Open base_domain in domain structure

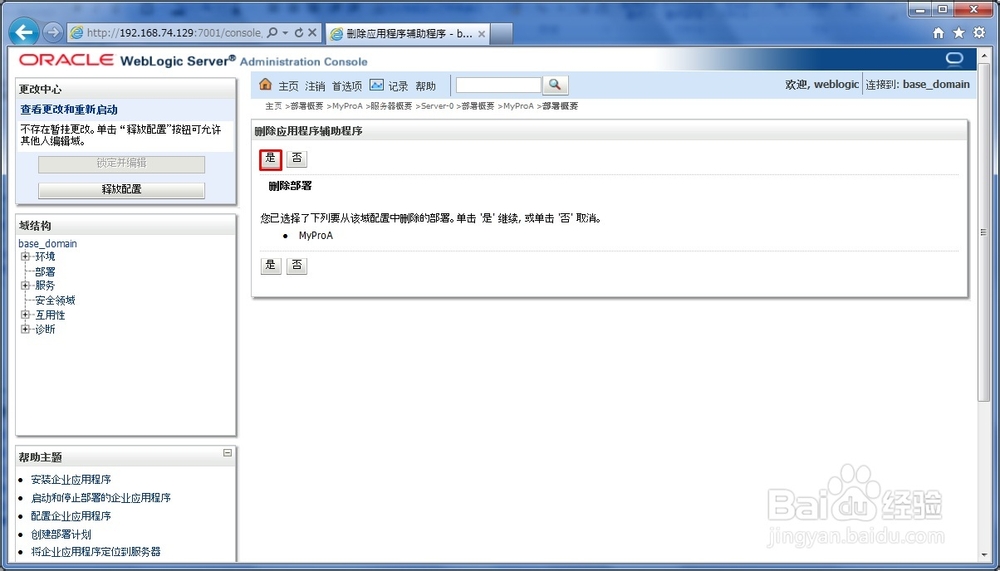[48, 244]
